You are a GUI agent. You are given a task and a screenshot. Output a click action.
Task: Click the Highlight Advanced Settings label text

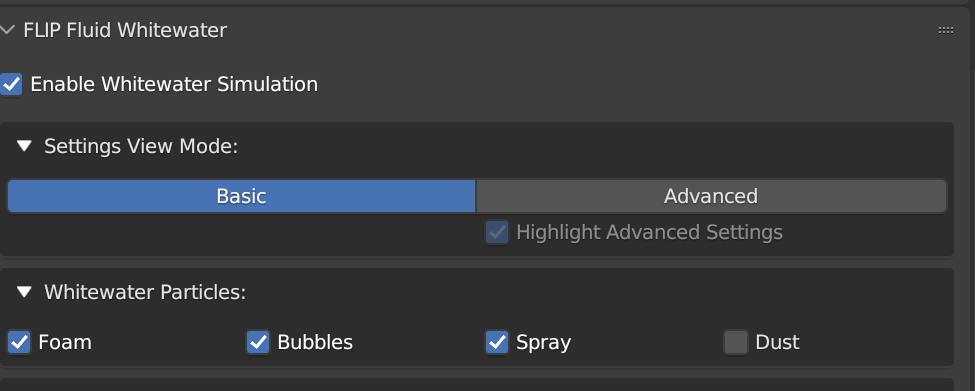point(649,232)
